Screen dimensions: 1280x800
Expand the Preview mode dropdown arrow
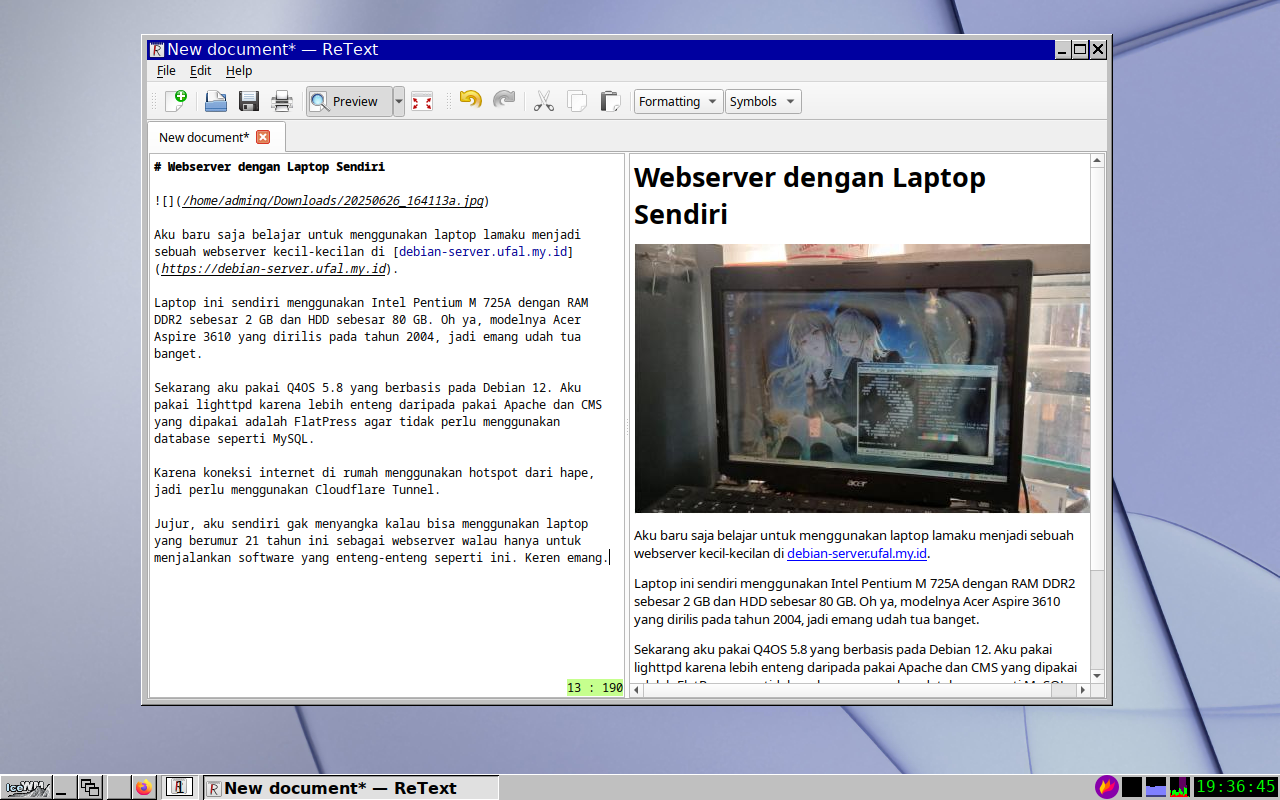click(x=398, y=101)
